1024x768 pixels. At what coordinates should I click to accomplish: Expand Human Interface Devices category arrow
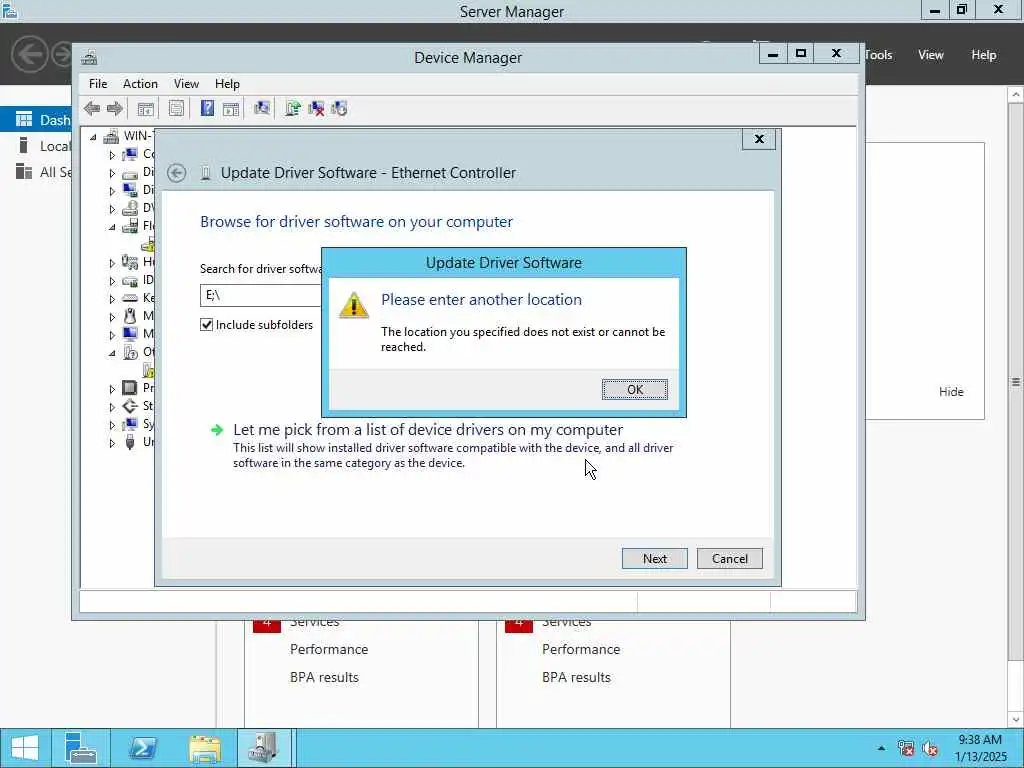112,263
